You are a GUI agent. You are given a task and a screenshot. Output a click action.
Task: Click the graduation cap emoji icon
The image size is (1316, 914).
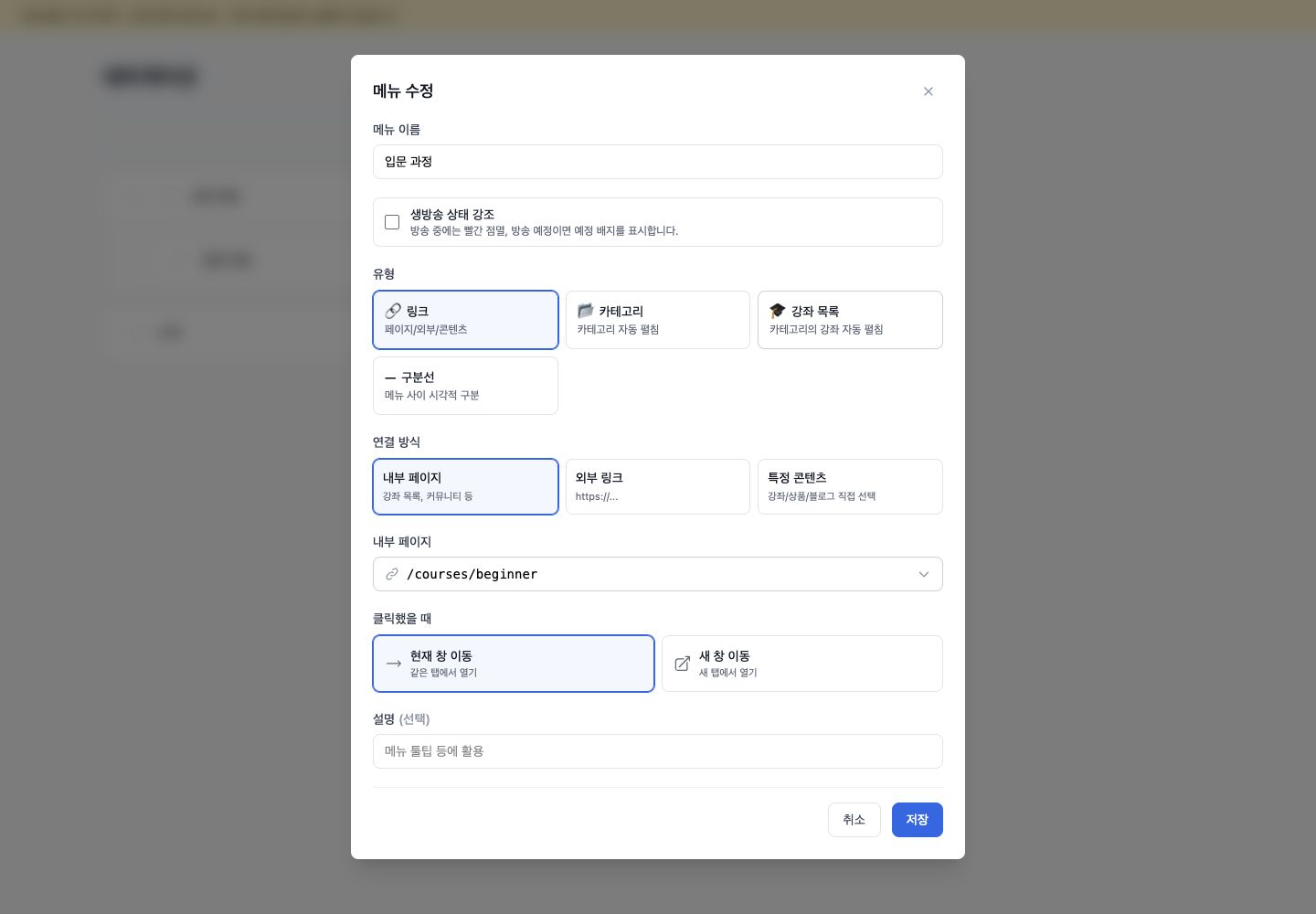[778, 311]
